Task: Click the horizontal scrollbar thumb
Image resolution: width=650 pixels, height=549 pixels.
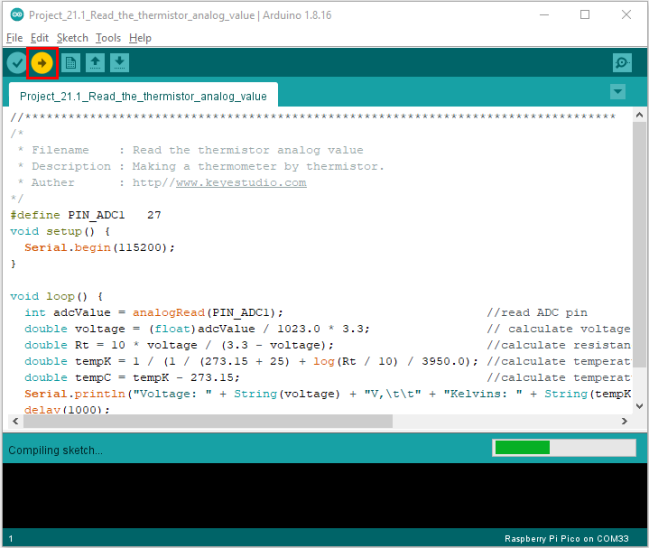Action: 208,421
